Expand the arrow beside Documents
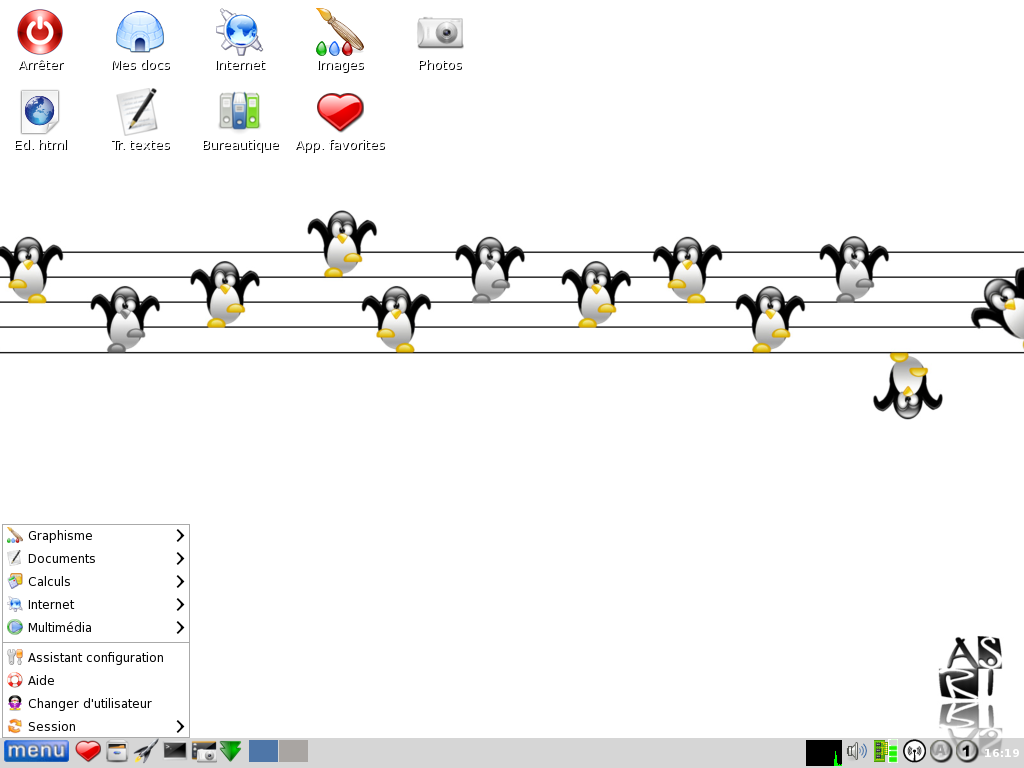This screenshot has height=768, width=1024. point(180,558)
